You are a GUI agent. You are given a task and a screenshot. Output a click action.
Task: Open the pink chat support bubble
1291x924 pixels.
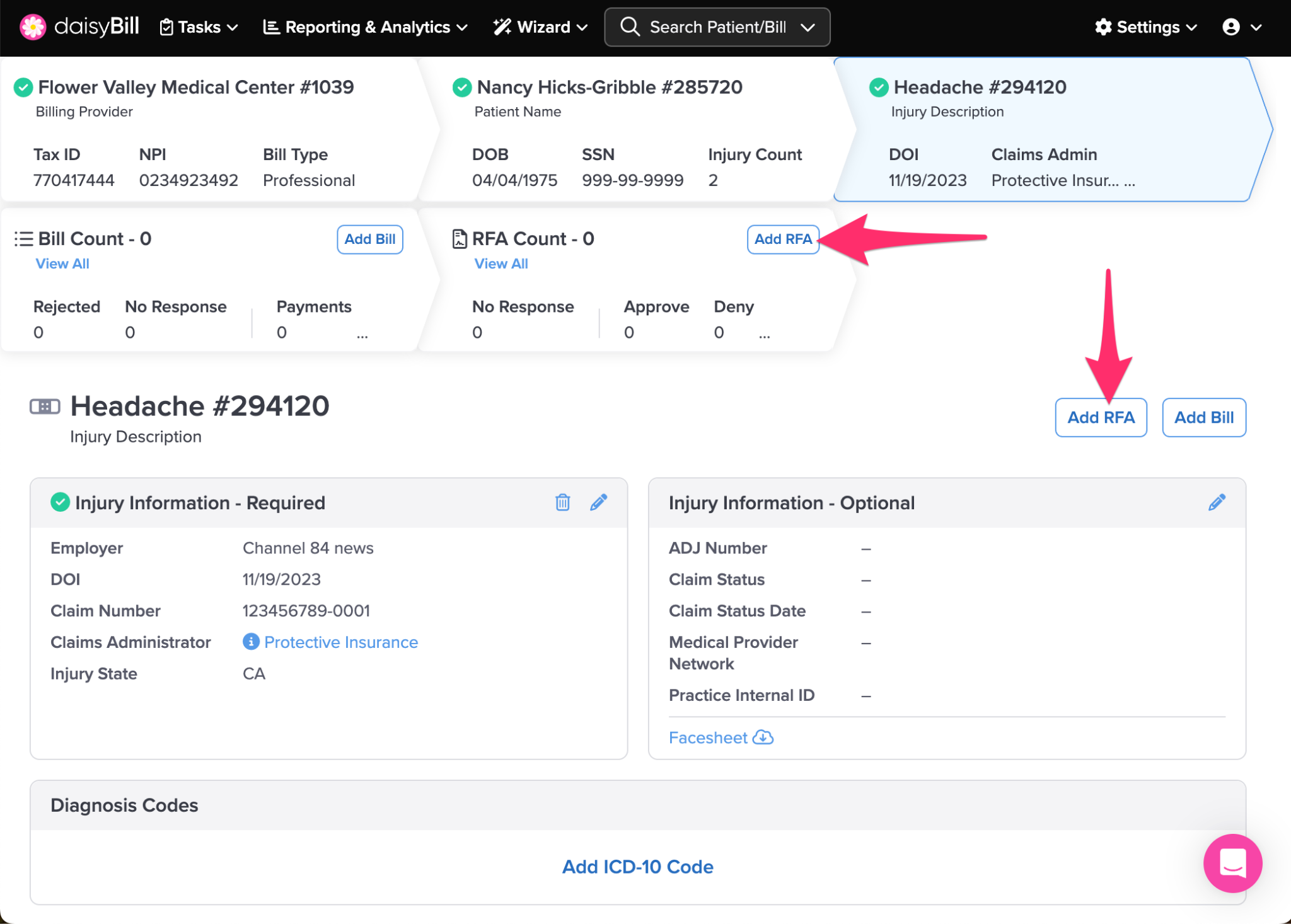coord(1232,863)
